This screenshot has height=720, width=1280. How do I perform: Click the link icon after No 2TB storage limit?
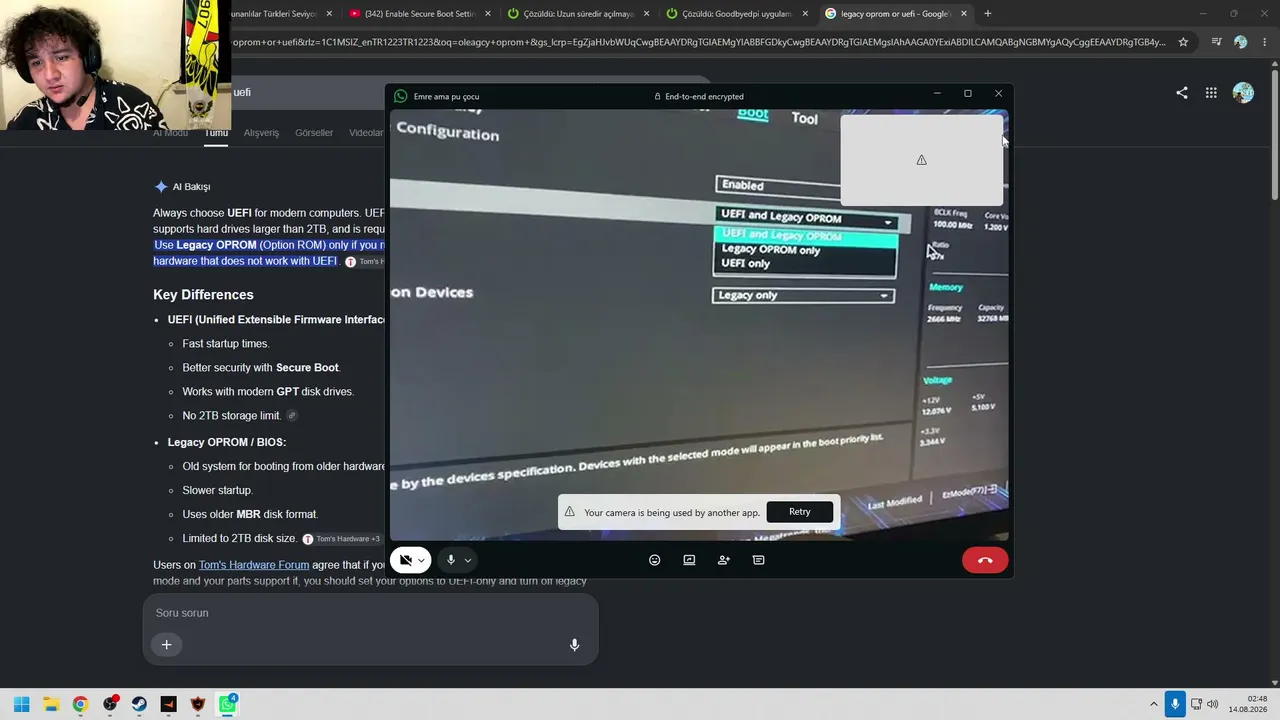coord(292,416)
